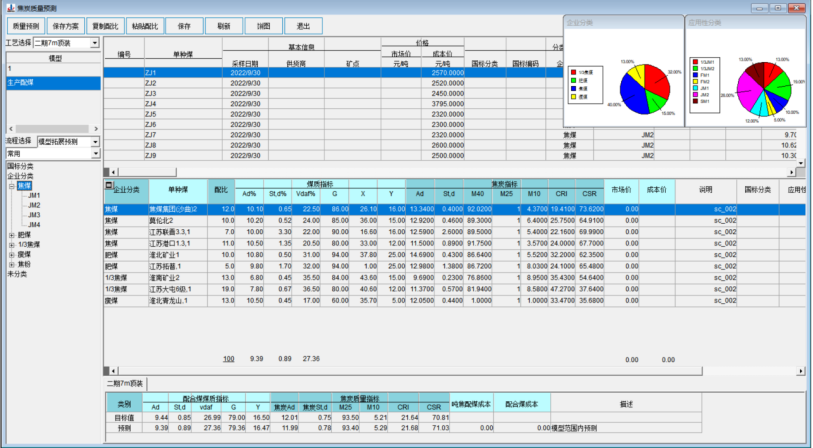This screenshot has width=813, height=448.
Task: Click the 刷新 button
Action: pos(224,26)
